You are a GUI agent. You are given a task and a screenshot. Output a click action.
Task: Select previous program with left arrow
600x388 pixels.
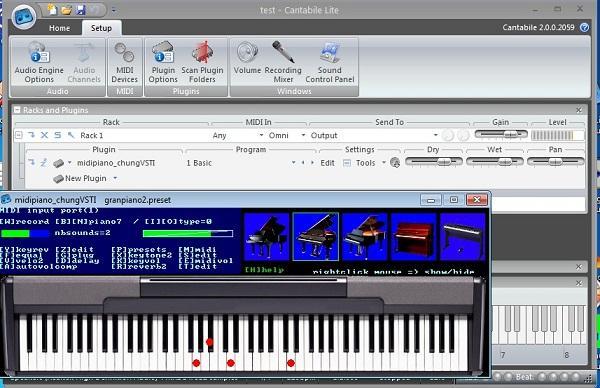pyautogui.click(x=303, y=163)
